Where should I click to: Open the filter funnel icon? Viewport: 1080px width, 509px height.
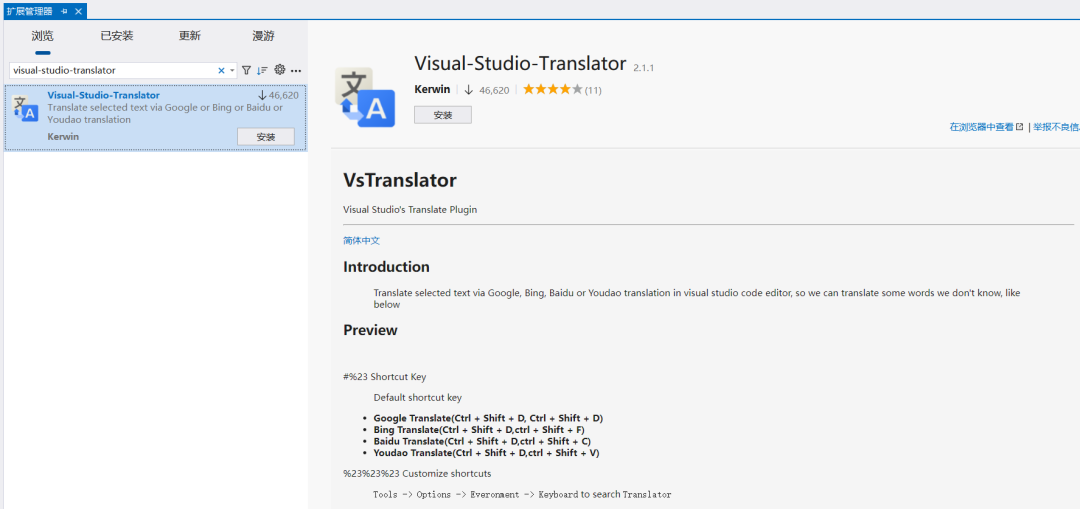tap(246, 70)
